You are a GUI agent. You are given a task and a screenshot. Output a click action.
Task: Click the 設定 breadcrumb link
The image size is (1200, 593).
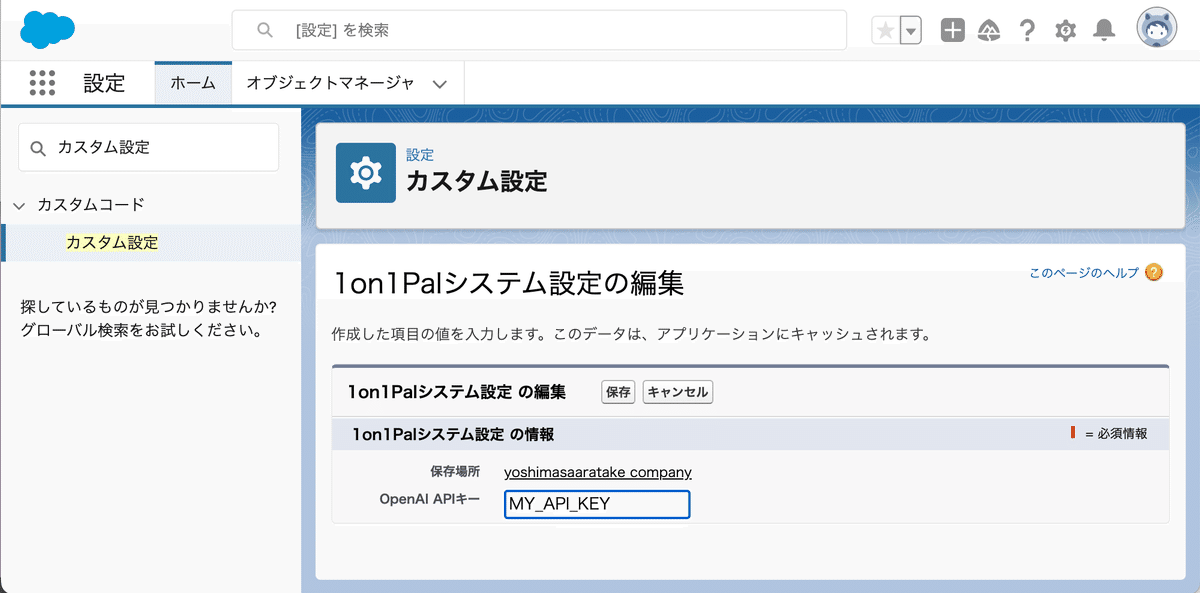[420, 155]
